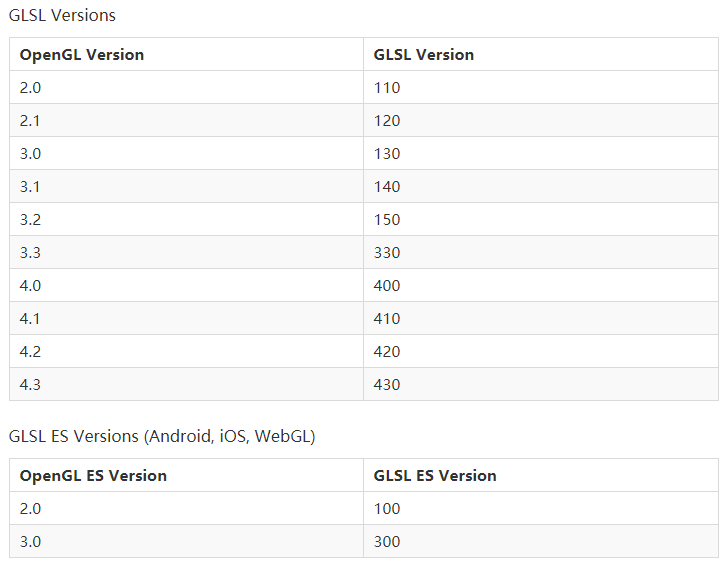Click the OpenGL 2.1 cell
The image size is (722, 561).
[30, 121]
